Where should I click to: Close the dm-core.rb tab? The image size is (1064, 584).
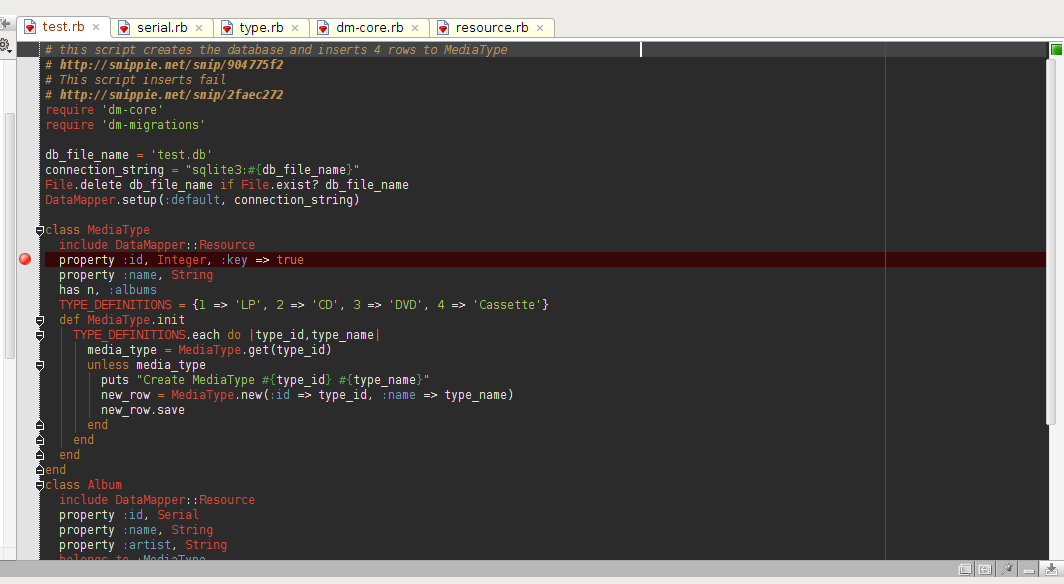415,28
